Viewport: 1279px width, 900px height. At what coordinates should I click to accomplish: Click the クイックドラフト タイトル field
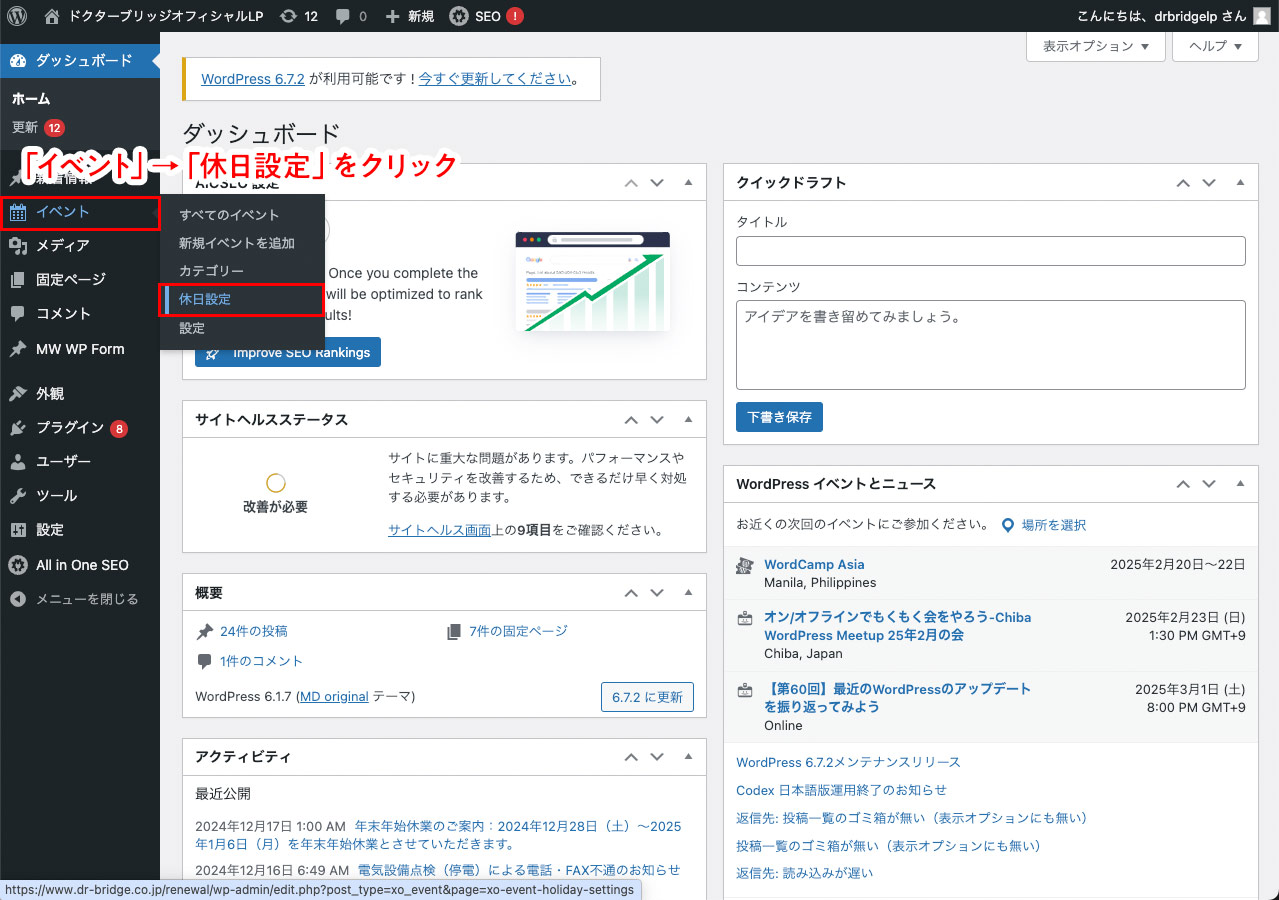pyautogui.click(x=990, y=251)
